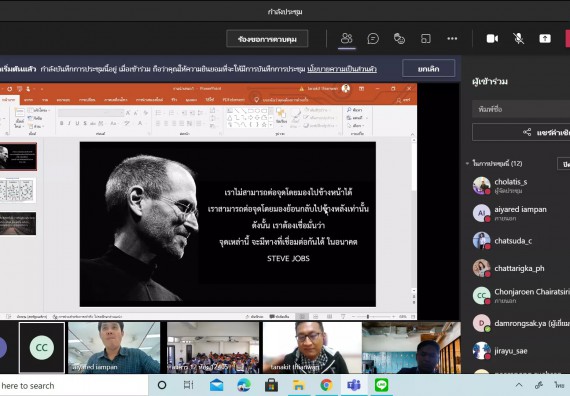This screenshot has width=570, height=396.
Task: Open Microsoft Store from taskbar
Action: point(271,385)
